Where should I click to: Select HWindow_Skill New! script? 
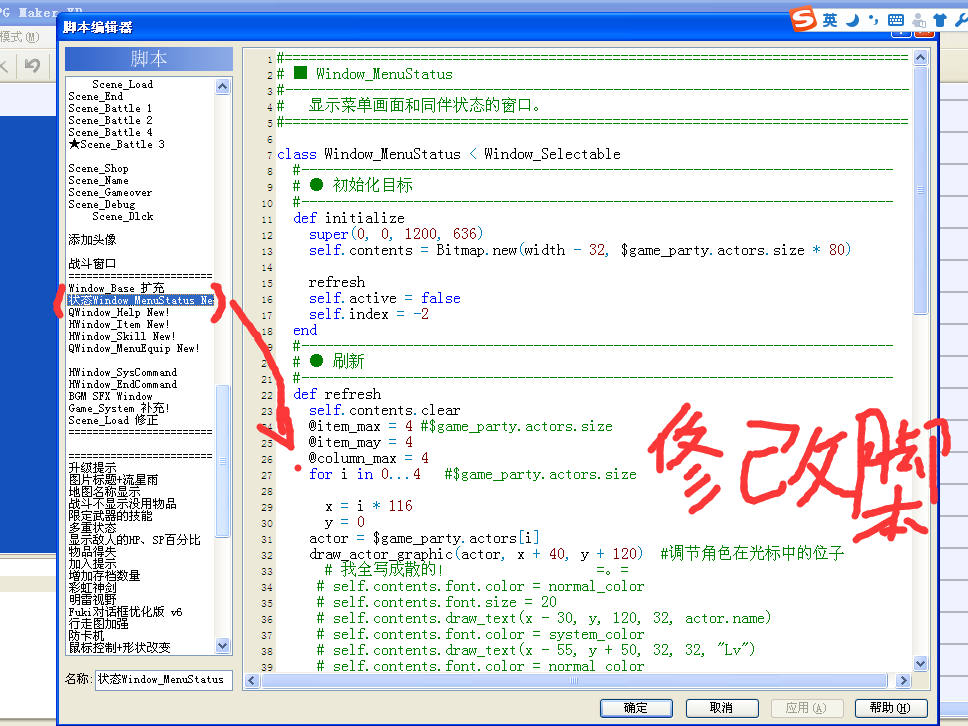[x=122, y=336]
